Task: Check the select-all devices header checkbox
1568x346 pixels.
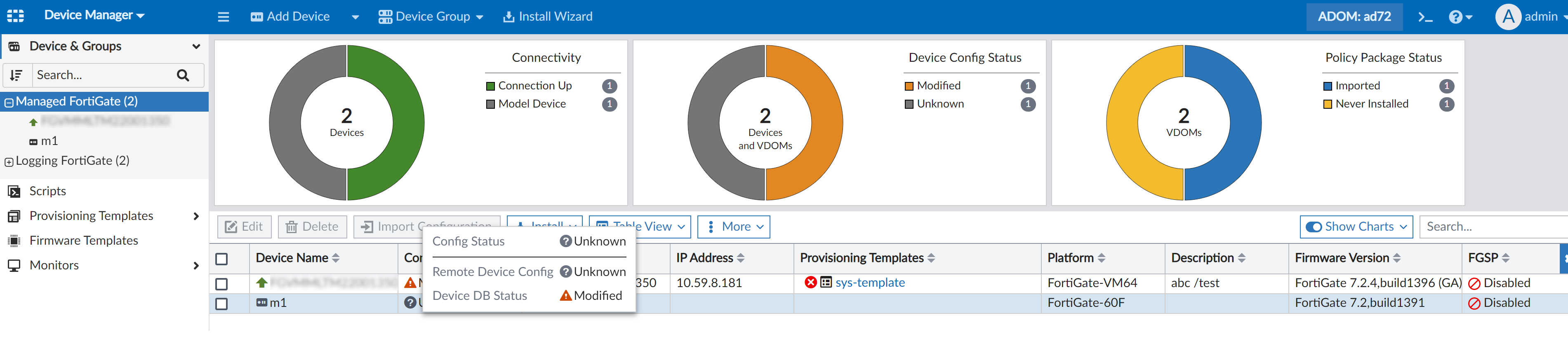Action: tap(221, 259)
